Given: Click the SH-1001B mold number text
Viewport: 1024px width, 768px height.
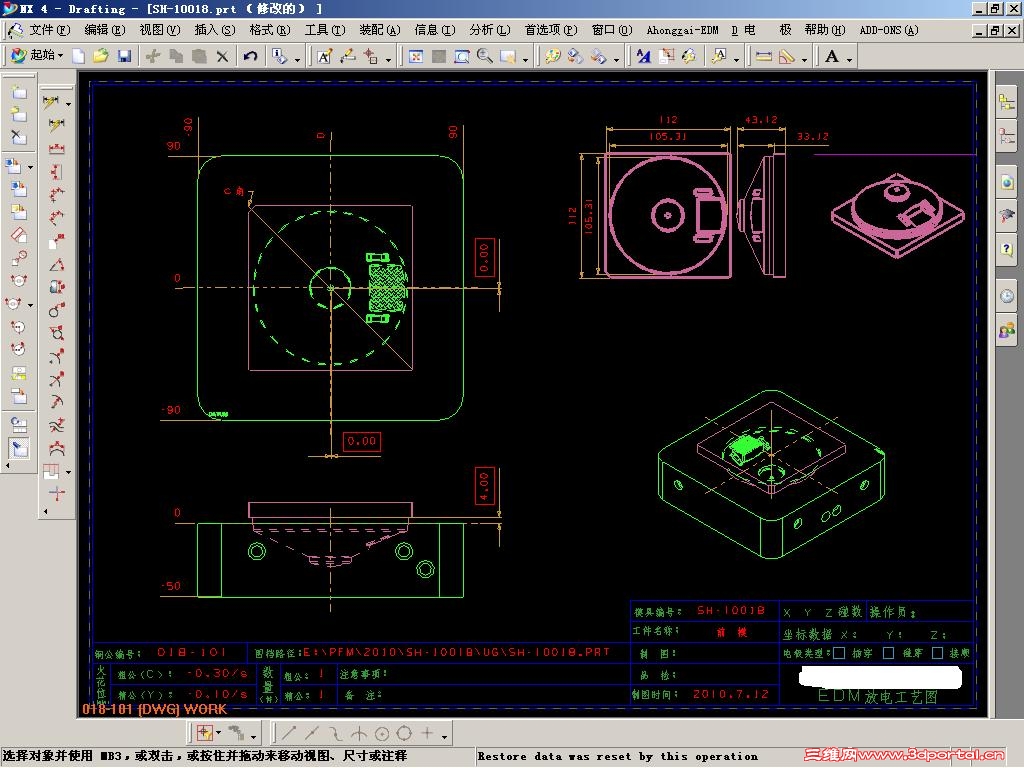Looking at the screenshot, I should click(x=731, y=611).
